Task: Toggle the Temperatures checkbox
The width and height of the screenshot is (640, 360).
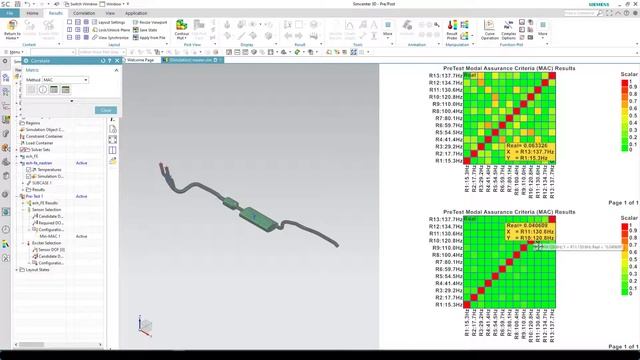Action: pyautogui.click(x=29, y=169)
